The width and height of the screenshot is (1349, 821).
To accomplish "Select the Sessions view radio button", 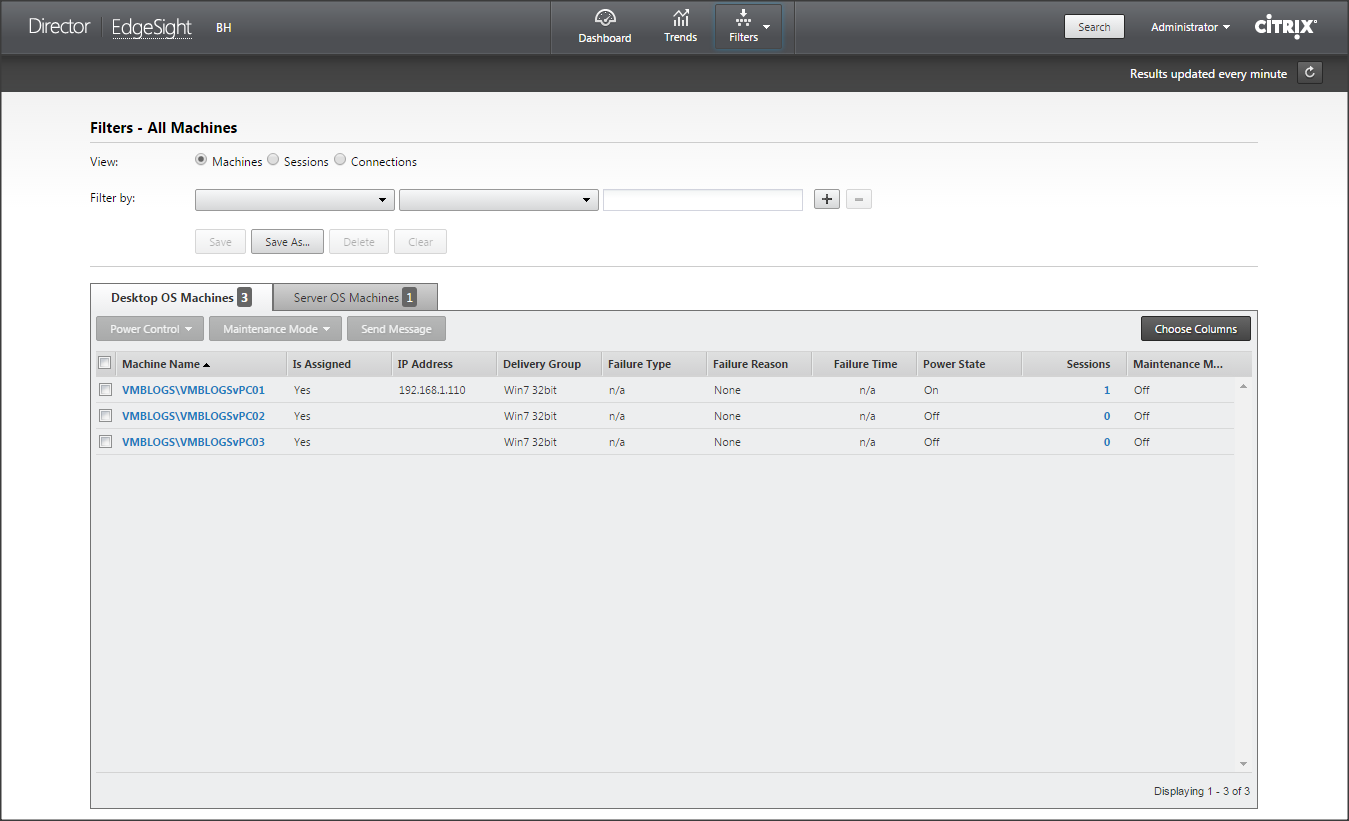I will pyautogui.click(x=274, y=160).
